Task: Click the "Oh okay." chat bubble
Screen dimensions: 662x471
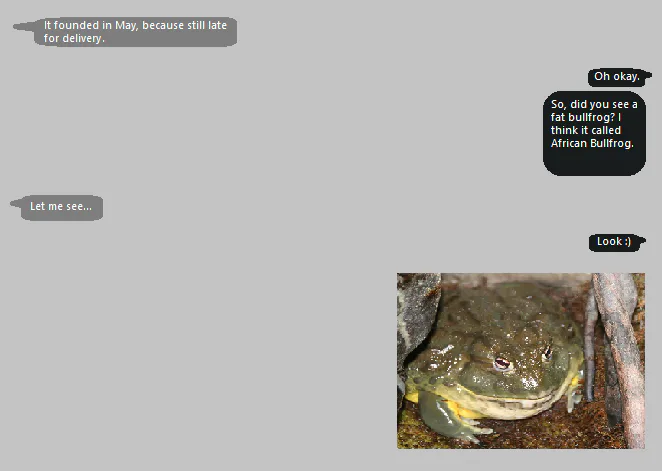Action: pos(616,77)
